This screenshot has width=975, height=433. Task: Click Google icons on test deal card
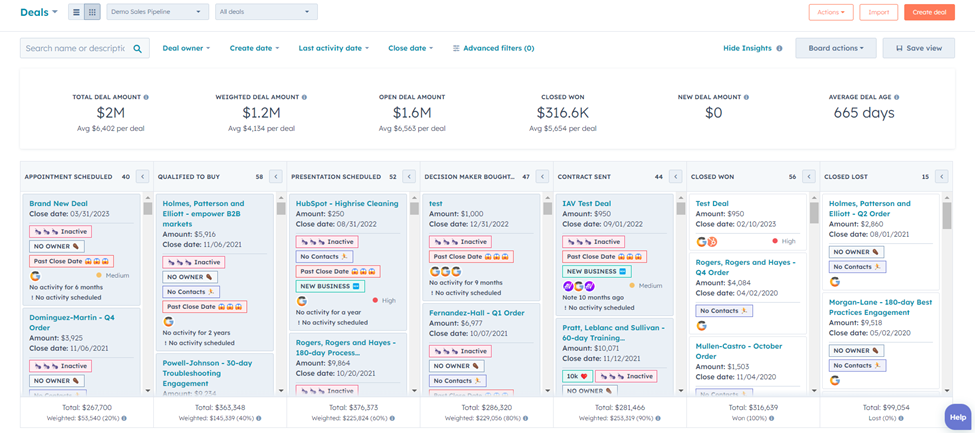[445, 271]
